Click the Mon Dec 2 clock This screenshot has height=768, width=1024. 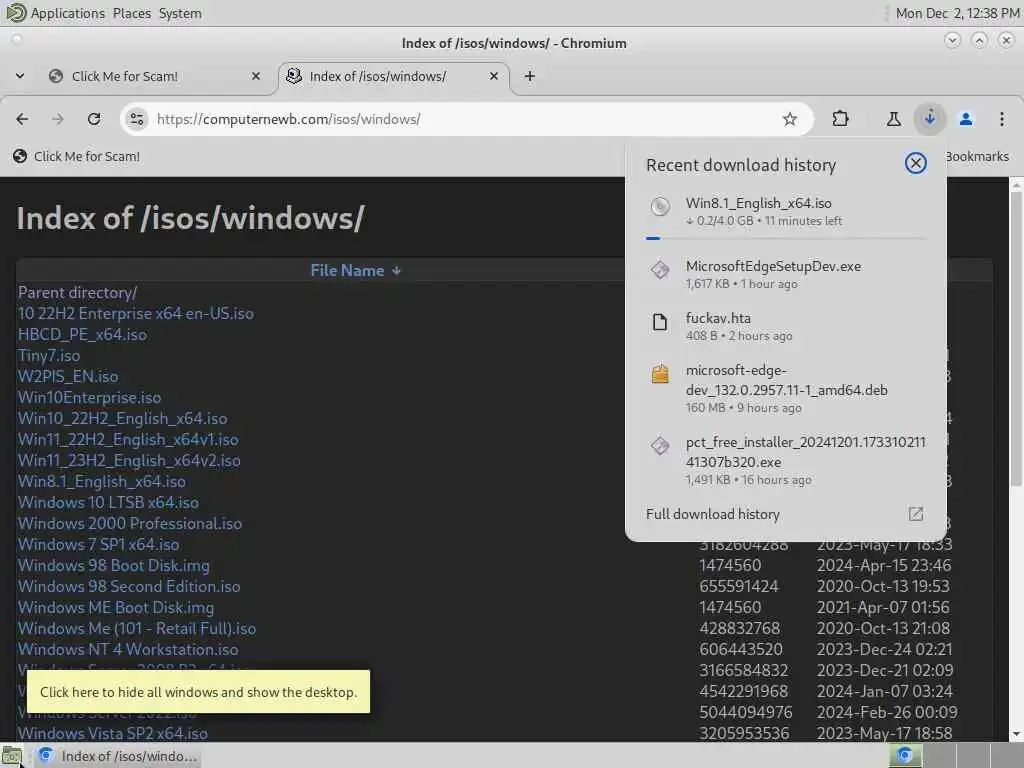tap(957, 13)
